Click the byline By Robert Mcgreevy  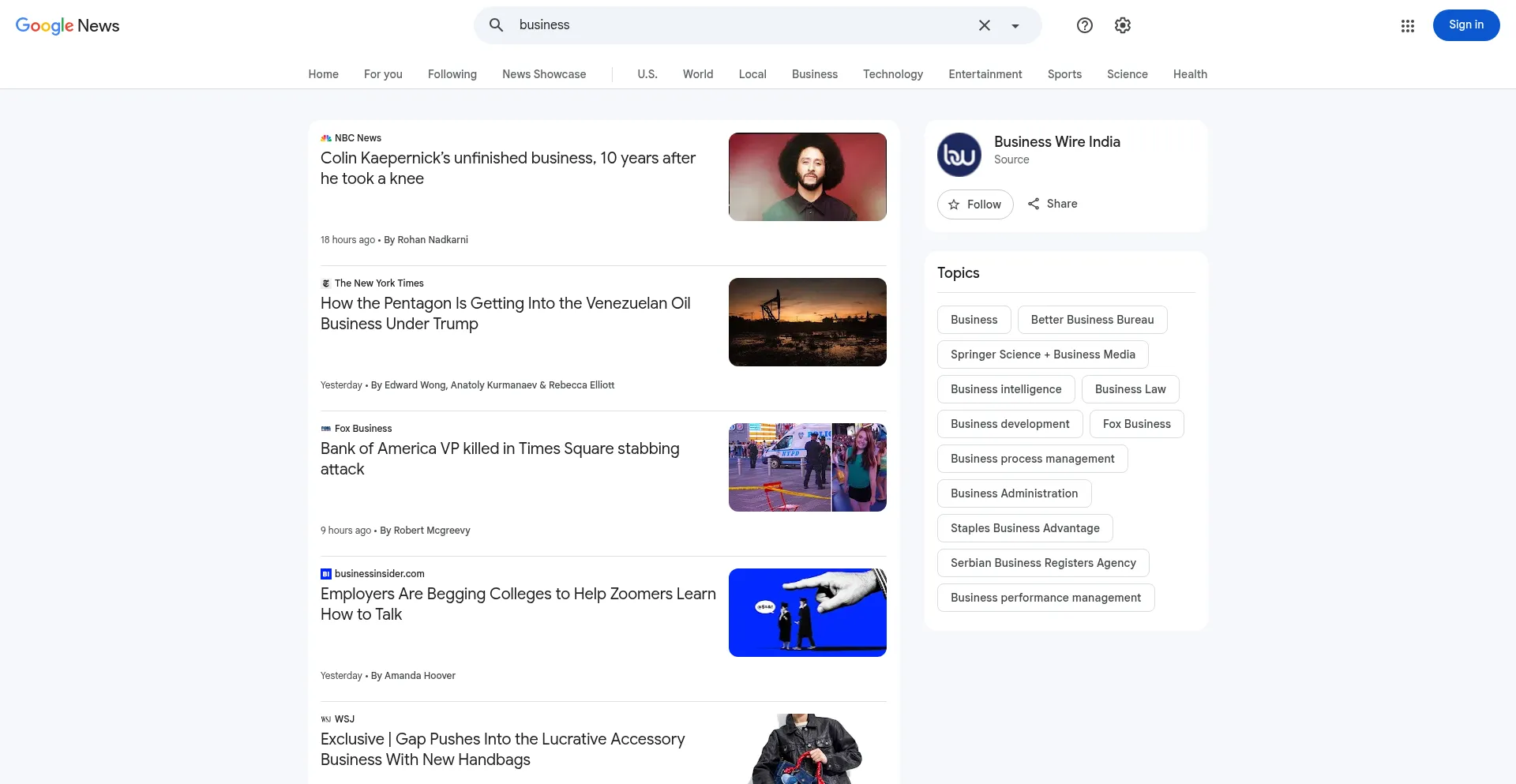click(x=425, y=531)
